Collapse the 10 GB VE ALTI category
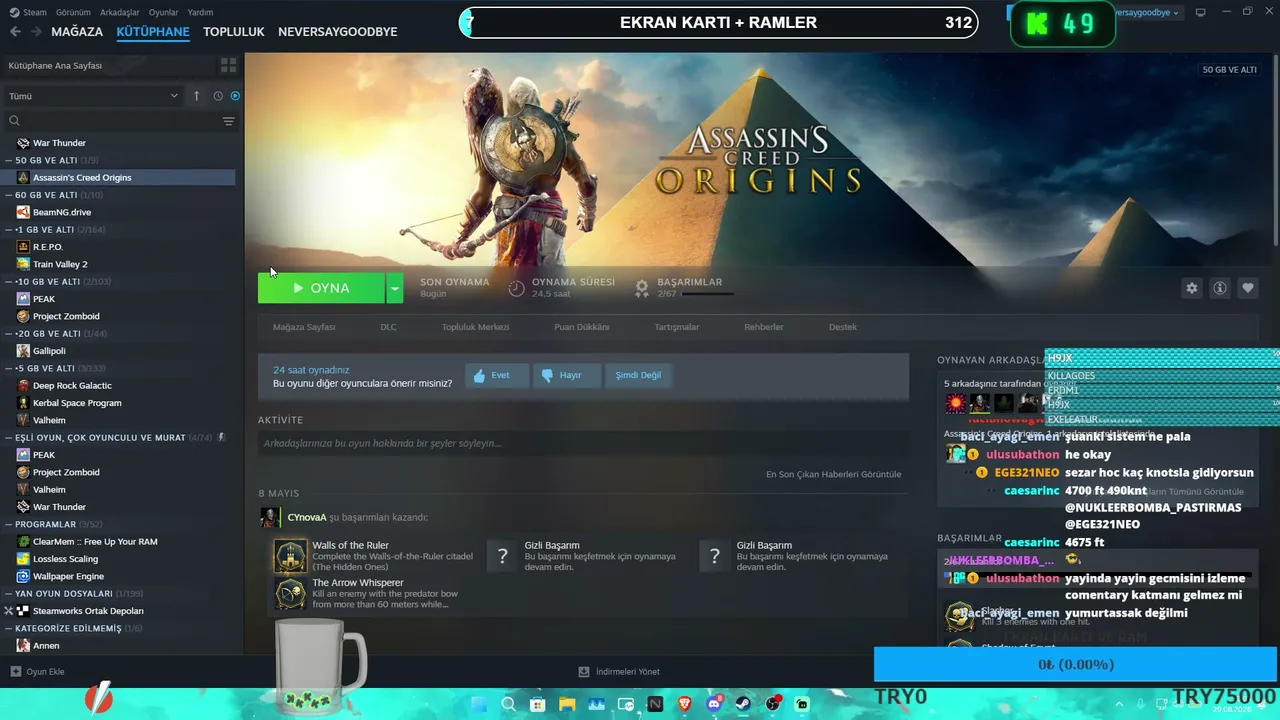 pos(9,282)
